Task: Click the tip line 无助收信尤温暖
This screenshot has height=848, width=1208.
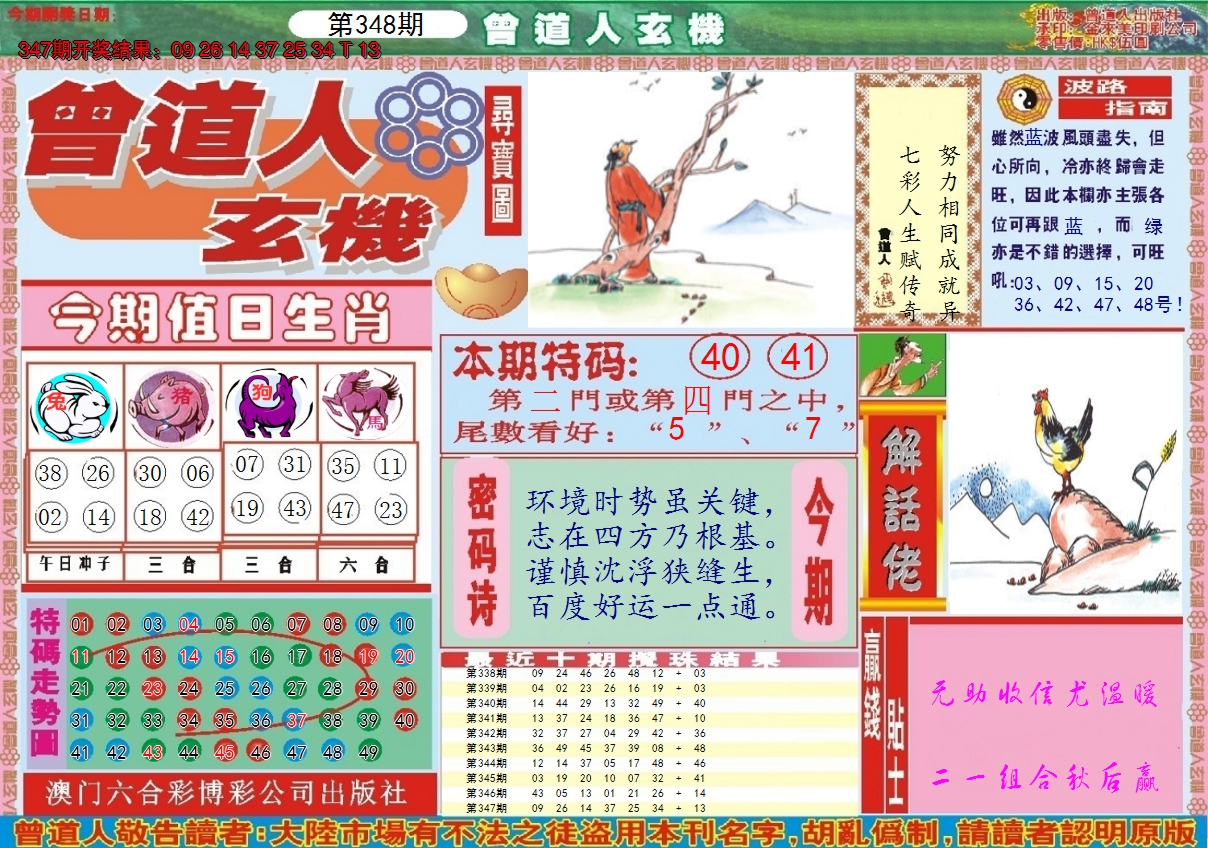Action: (1045, 693)
